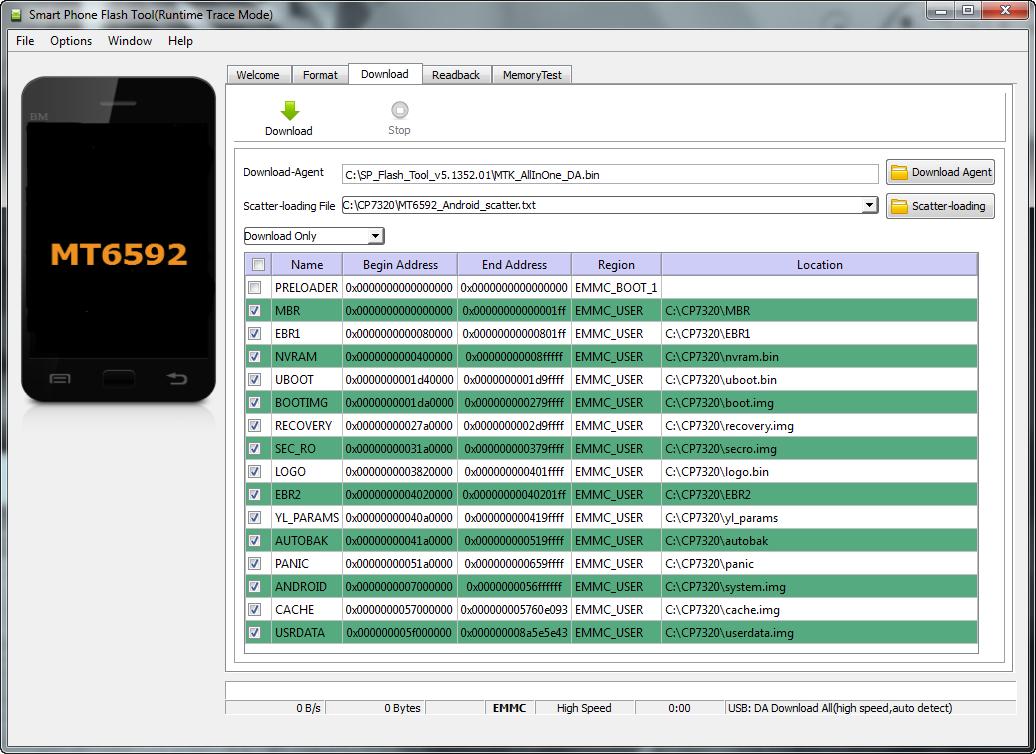Uncheck the NVRAM partition checkbox

[x=254, y=357]
